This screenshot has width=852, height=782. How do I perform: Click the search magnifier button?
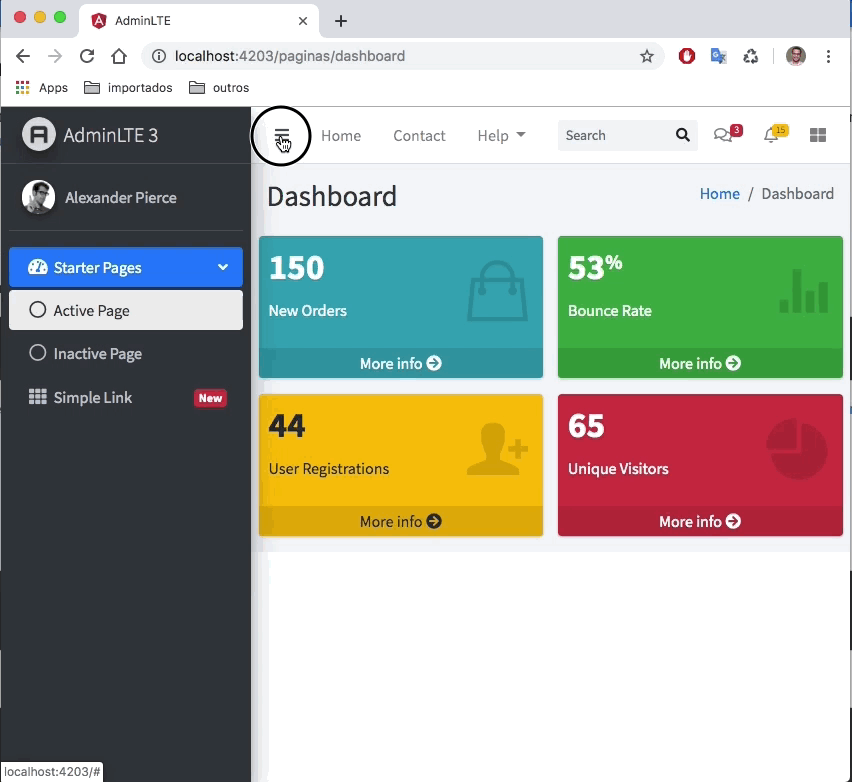[x=682, y=135]
